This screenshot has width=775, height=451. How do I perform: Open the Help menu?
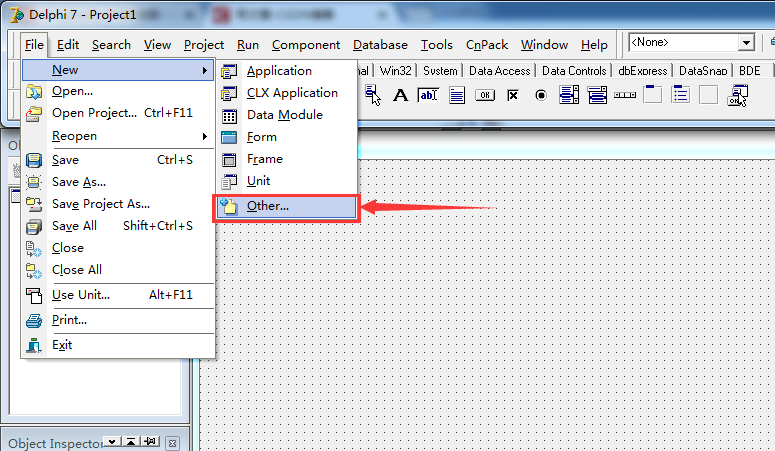[x=594, y=45]
